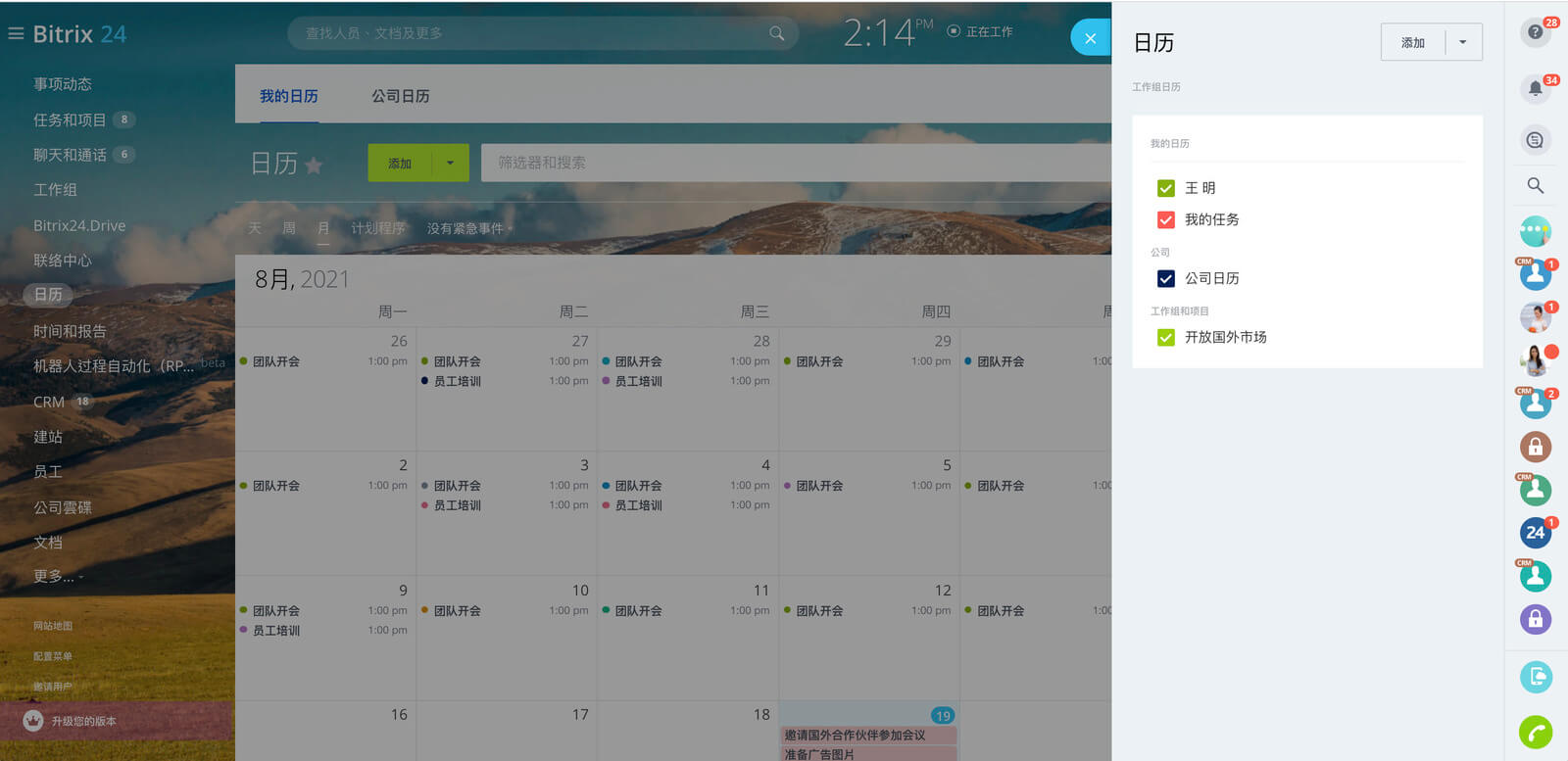This screenshot has width=1568, height=761.
Task: Open the brown lock chat icon
Action: (x=1536, y=447)
